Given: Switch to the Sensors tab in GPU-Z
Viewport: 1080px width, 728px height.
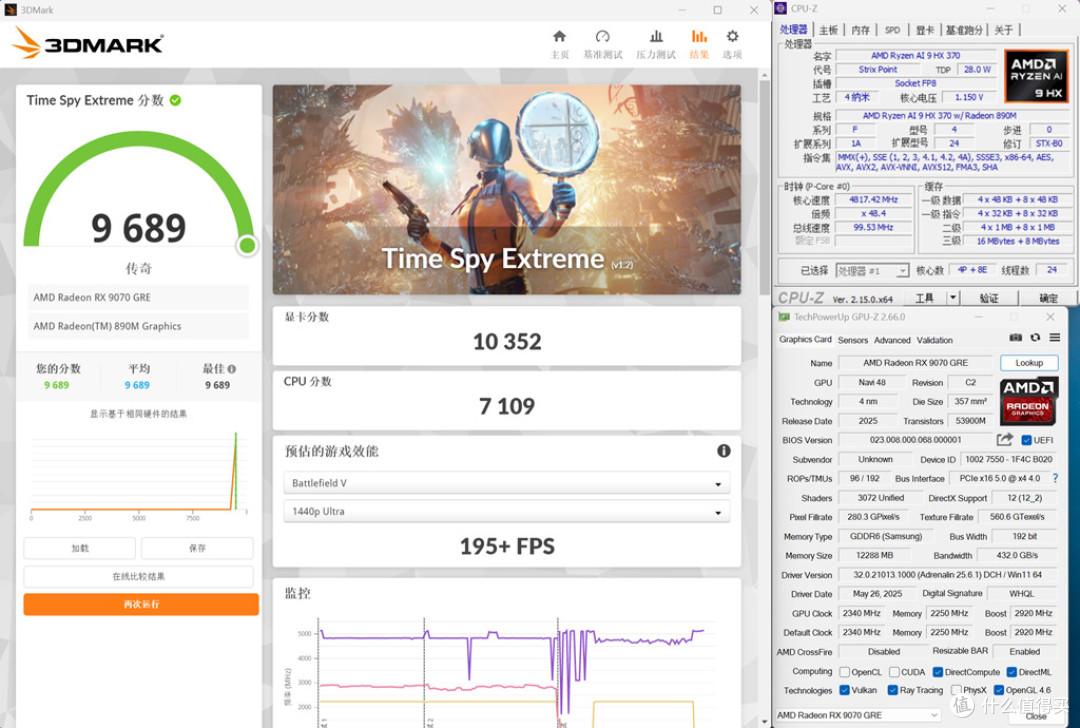Looking at the screenshot, I should click(853, 340).
